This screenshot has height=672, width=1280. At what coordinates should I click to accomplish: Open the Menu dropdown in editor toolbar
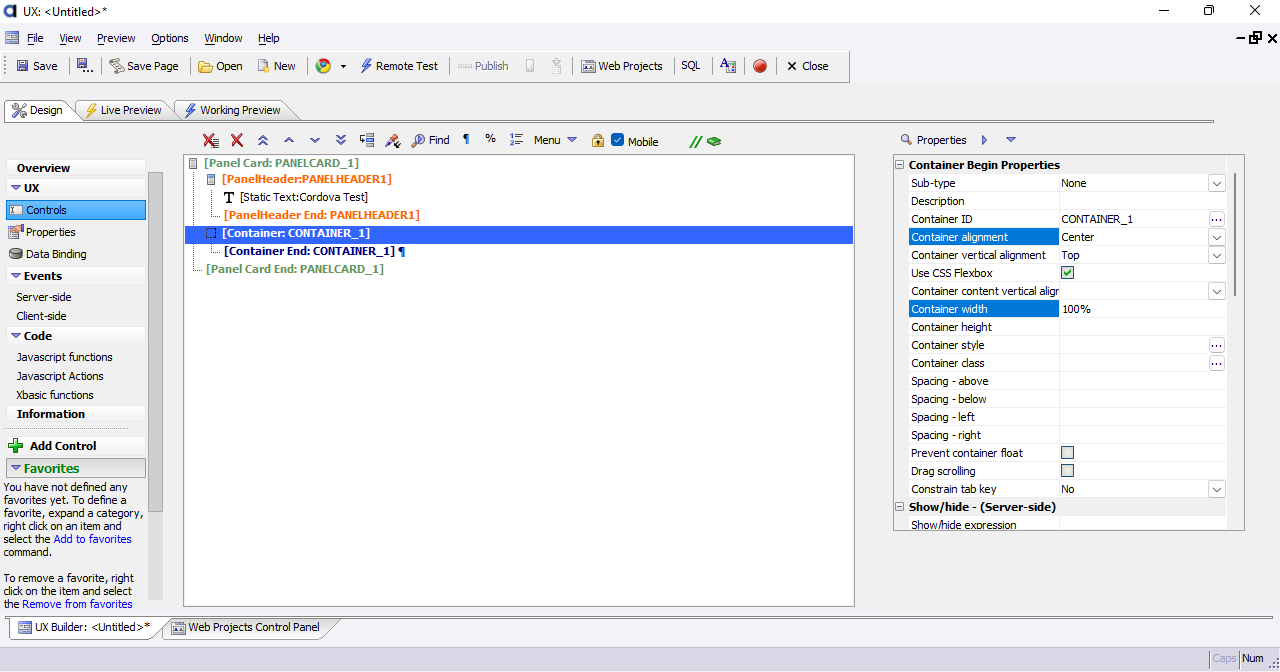click(x=555, y=140)
